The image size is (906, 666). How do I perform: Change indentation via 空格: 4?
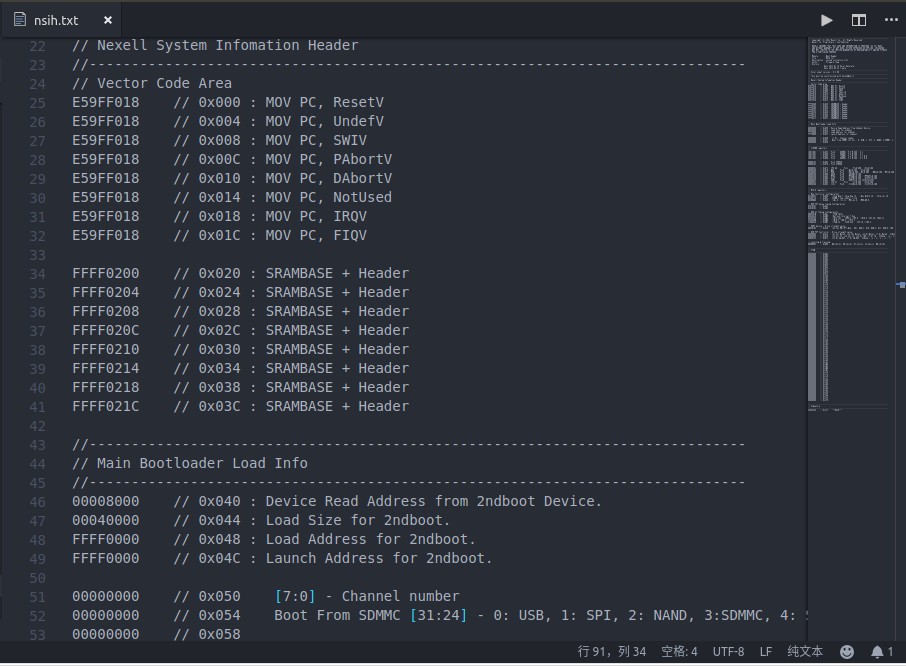(x=679, y=652)
